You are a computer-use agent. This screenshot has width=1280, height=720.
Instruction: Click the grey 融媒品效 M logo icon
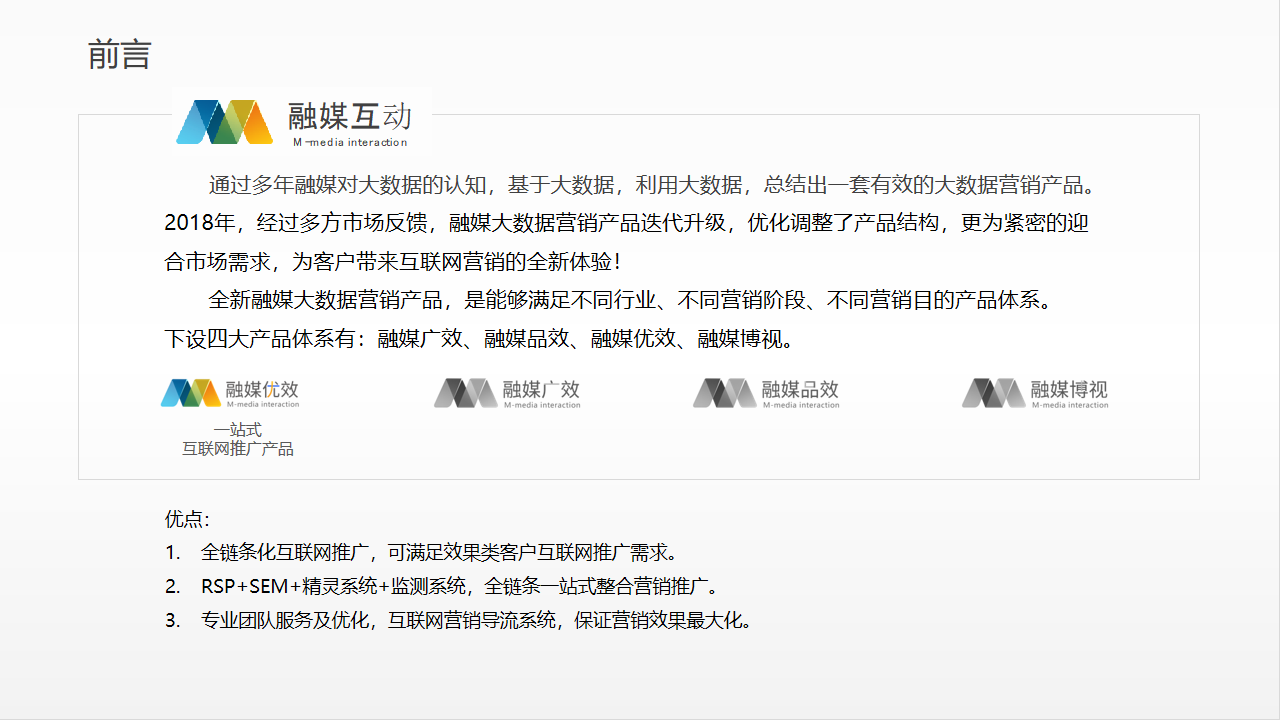pyautogui.click(x=724, y=393)
